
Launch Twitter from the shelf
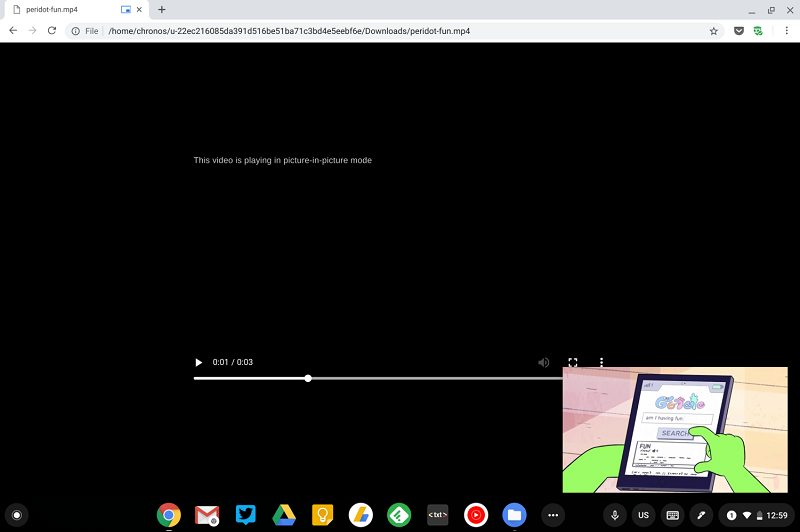point(246,515)
